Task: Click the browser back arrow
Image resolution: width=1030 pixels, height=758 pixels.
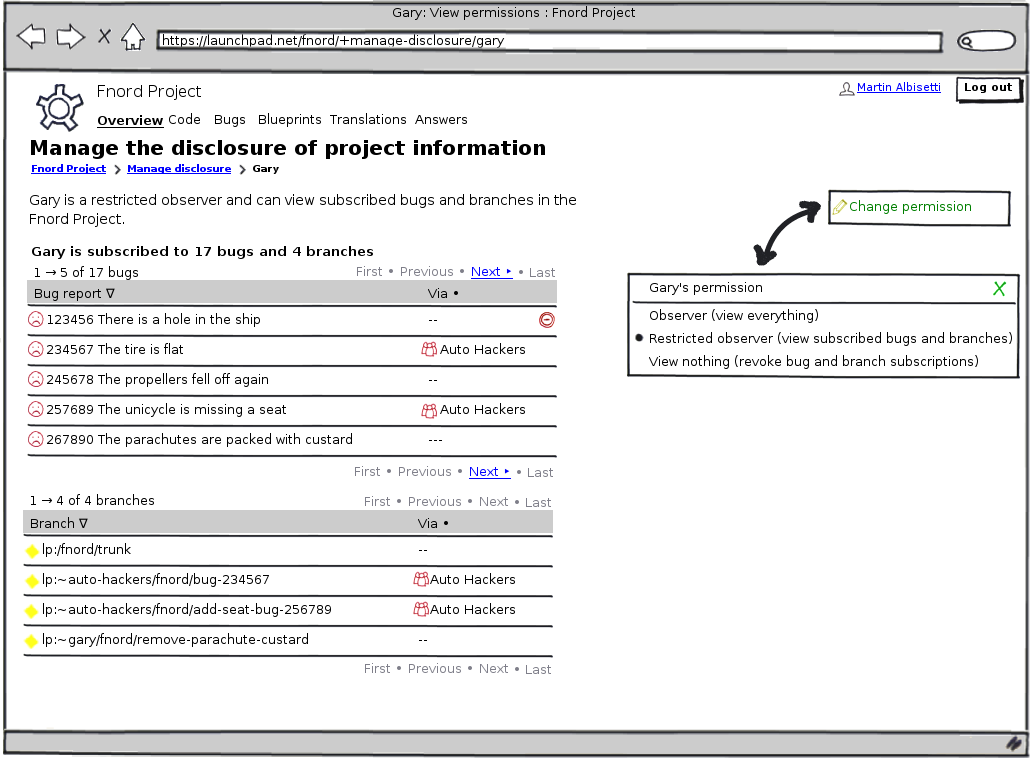Action: [31, 38]
